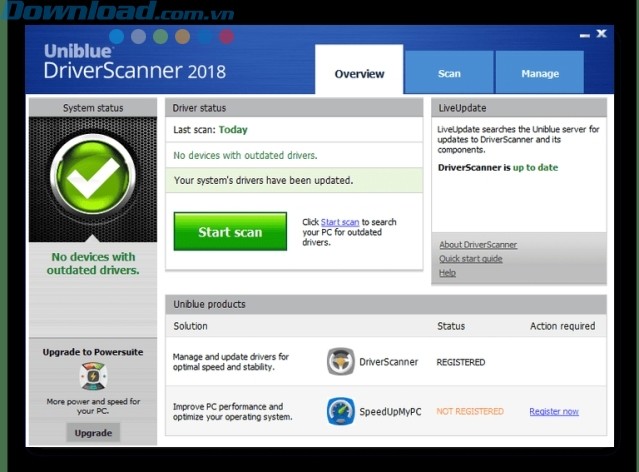Click the Driver status panel header
Viewport: 639px width, 472px height.
coord(294,108)
